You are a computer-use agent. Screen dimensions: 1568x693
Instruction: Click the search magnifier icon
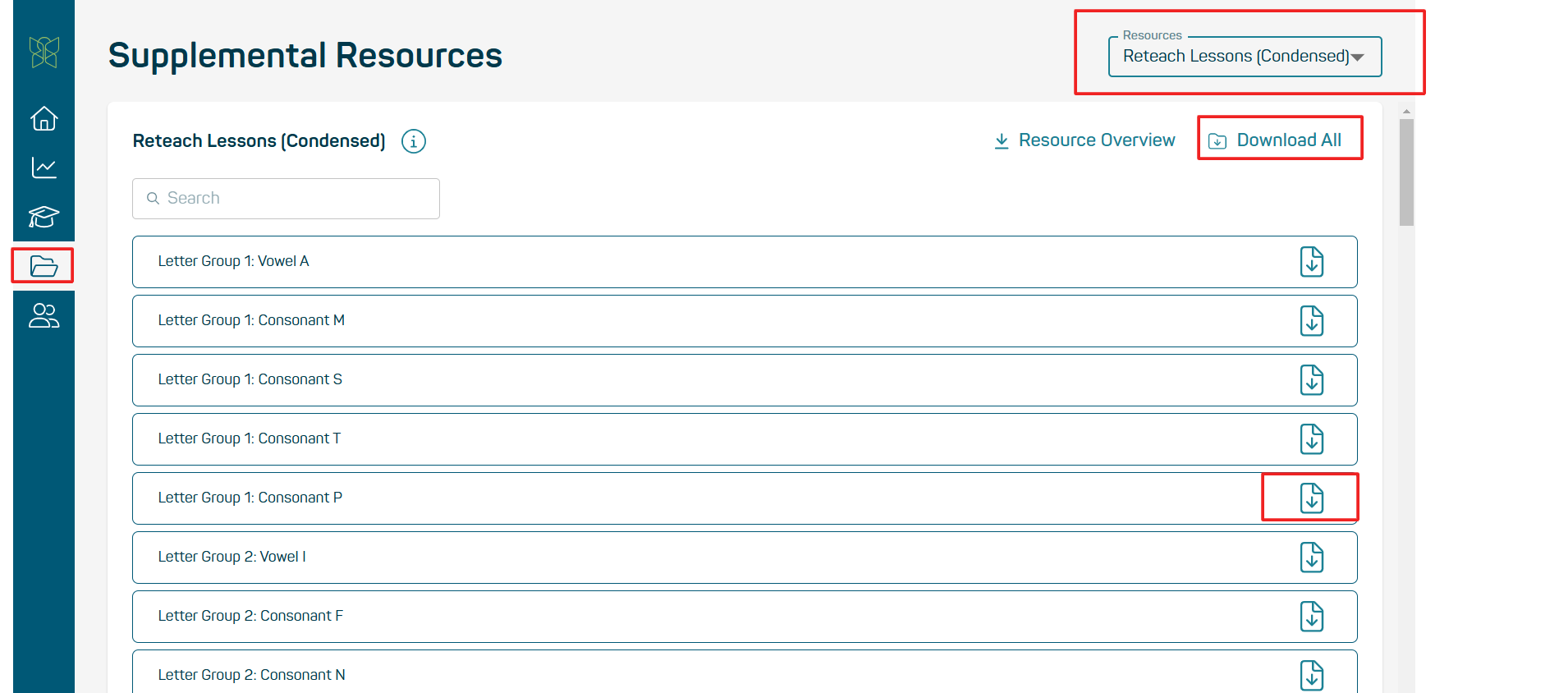click(153, 198)
